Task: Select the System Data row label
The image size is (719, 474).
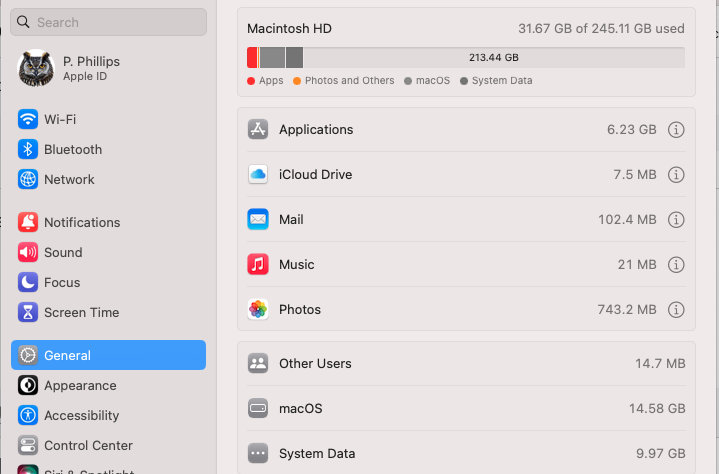Action: click(317, 453)
